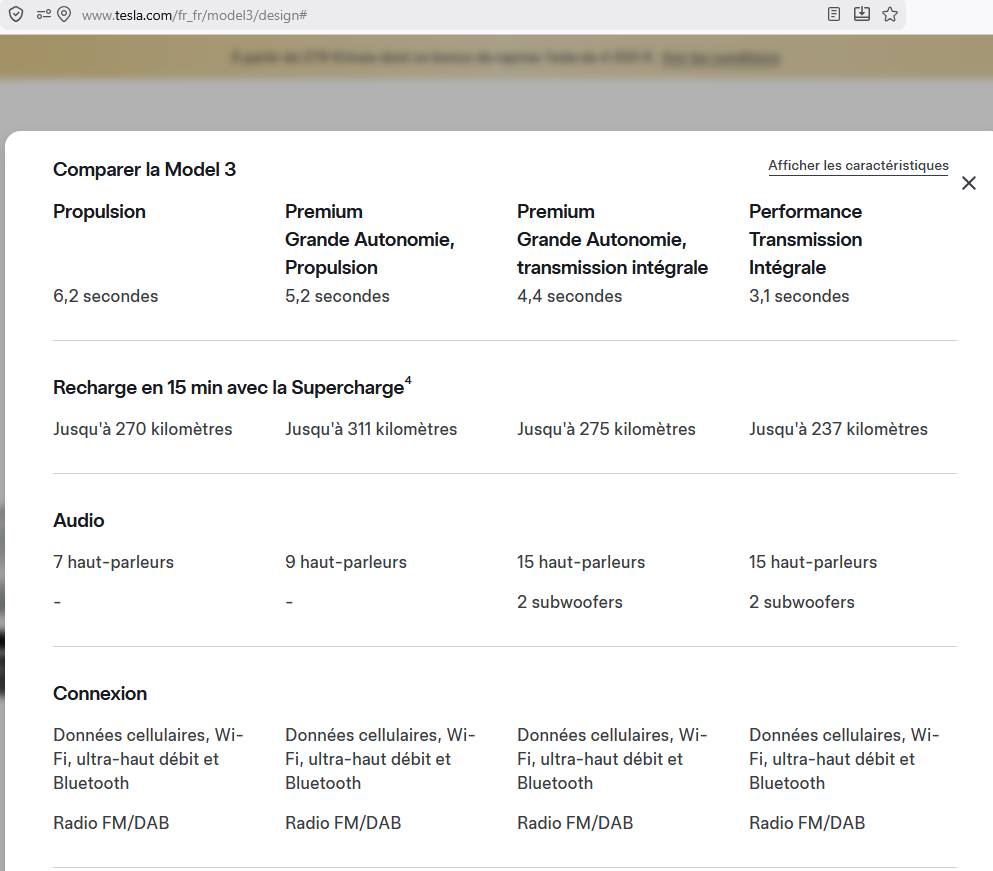Click the tesla.com URL in address bar

point(194,15)
